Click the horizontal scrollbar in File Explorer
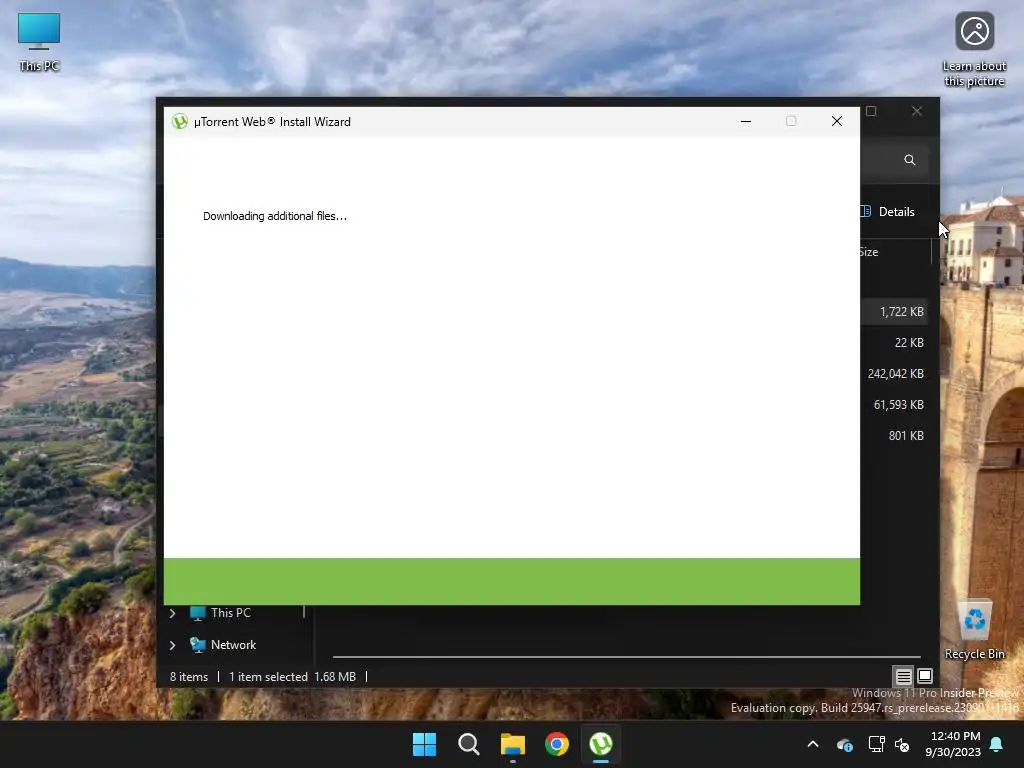The image size is (1024, 768). 626,656
